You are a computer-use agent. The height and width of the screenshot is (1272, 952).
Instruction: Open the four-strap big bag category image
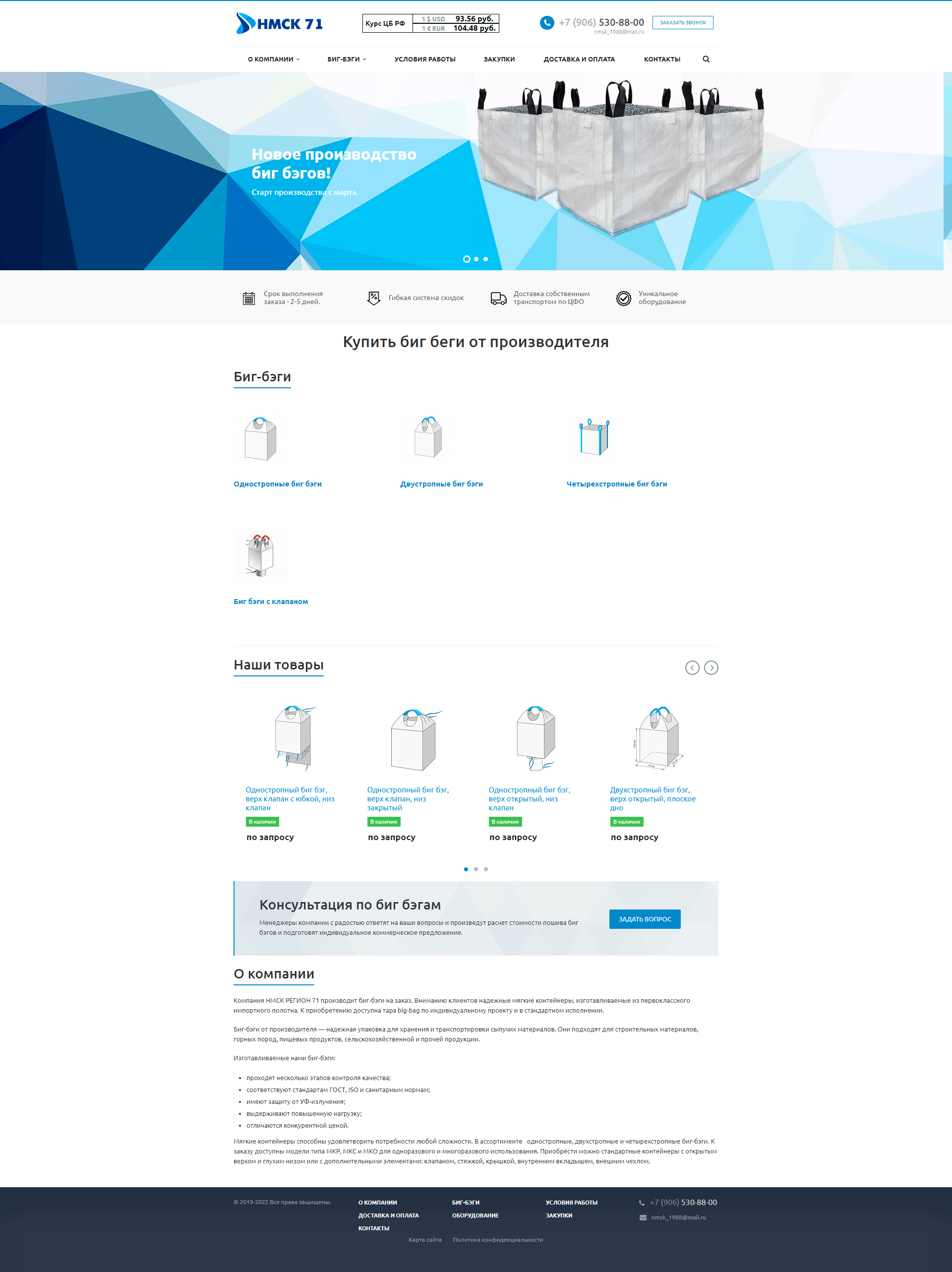tap(594, 437)
